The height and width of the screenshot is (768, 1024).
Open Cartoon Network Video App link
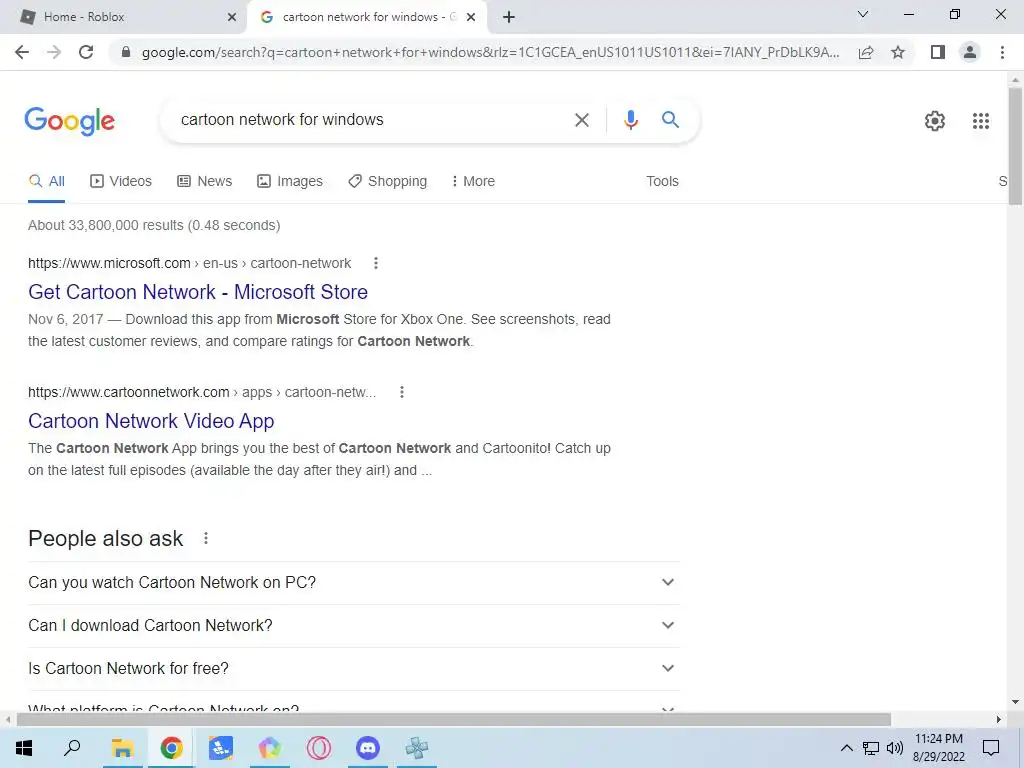[x=151, y=421]
